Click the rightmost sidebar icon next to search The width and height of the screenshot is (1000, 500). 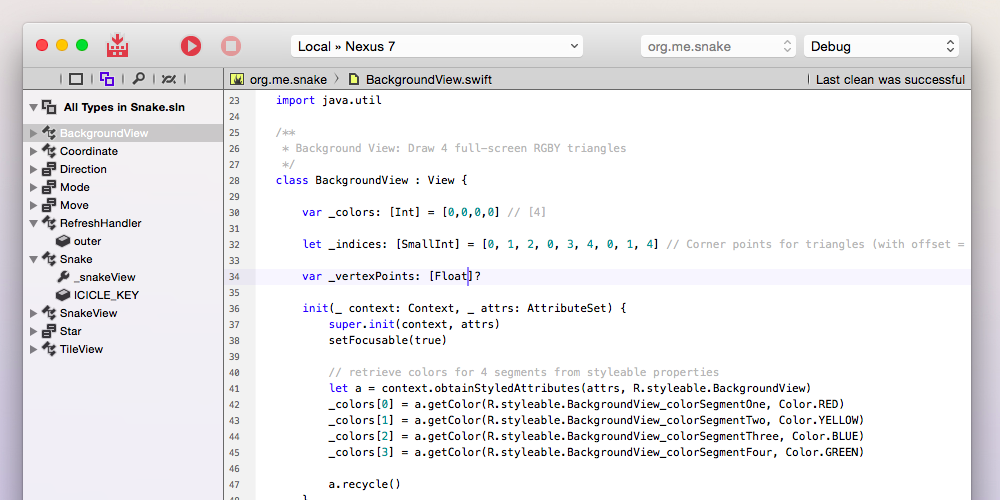[x=170, y=79]
